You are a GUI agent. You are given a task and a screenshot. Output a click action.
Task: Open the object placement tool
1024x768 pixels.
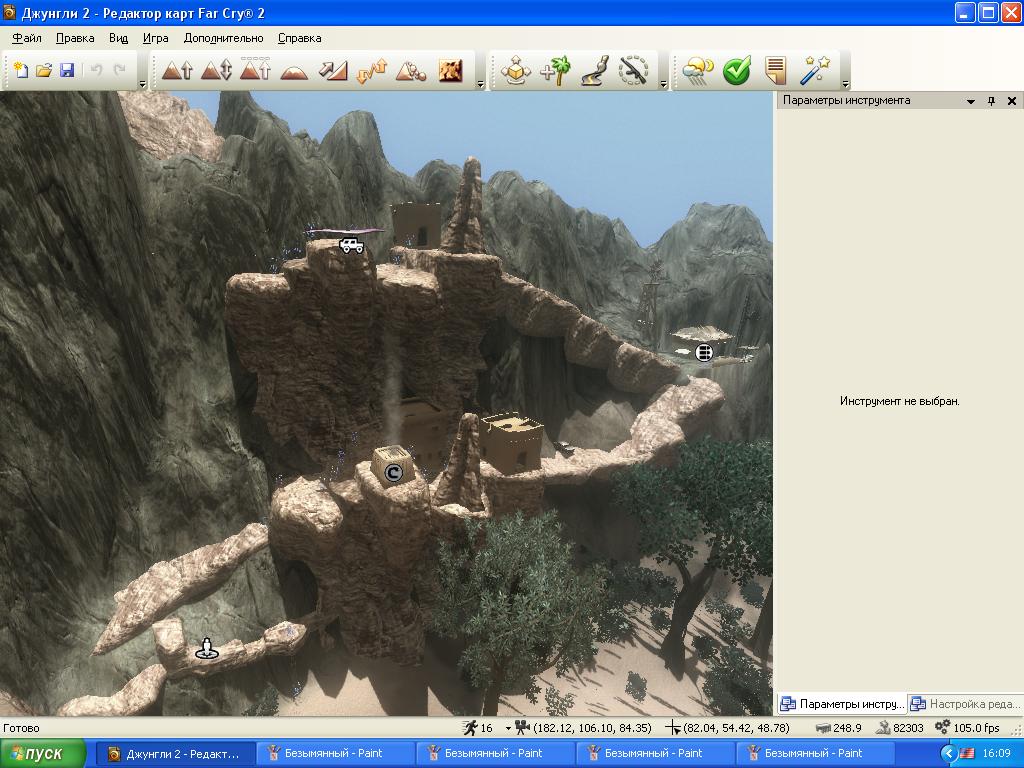(515, 70)
